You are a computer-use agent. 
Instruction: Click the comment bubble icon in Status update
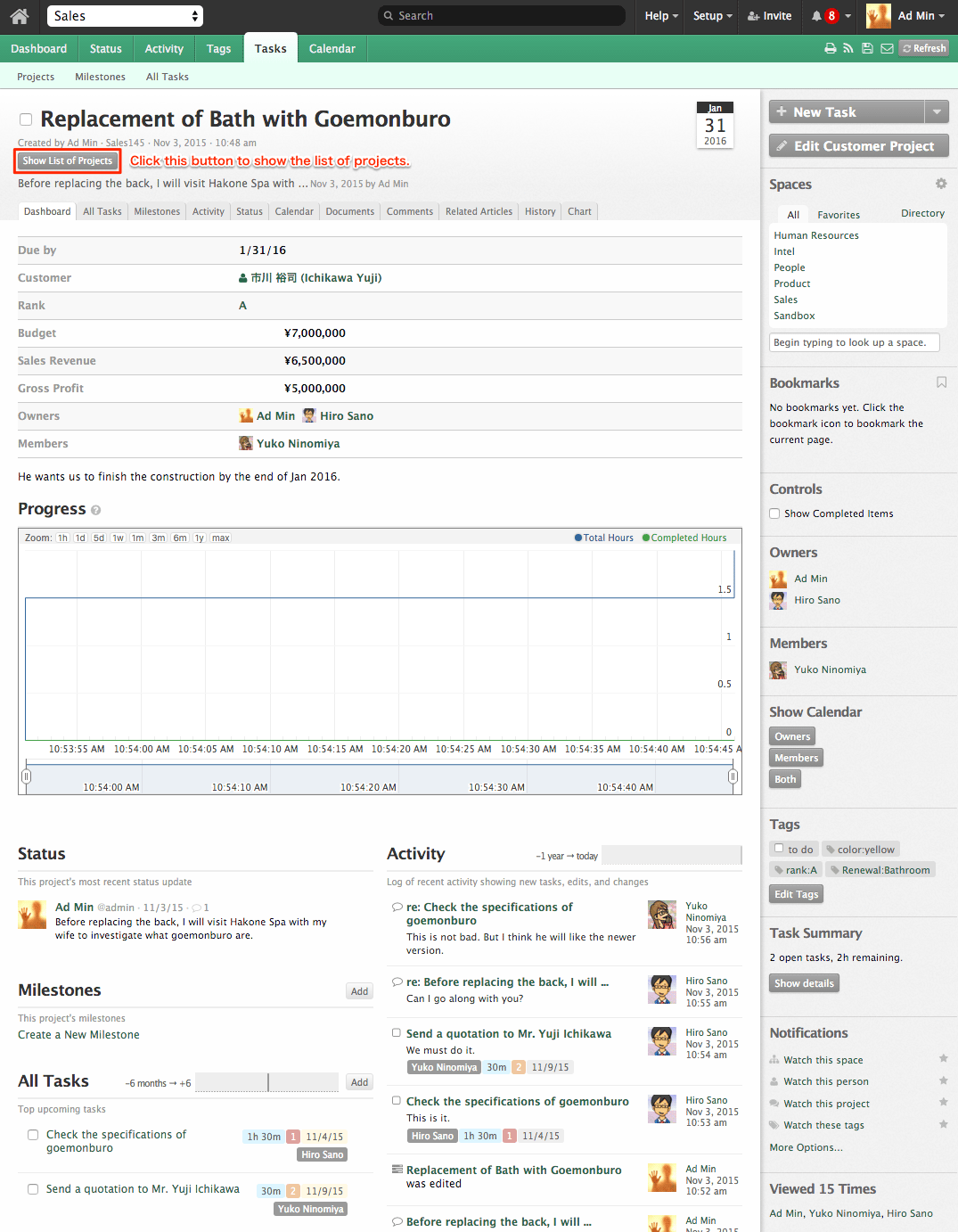click(x=196, y=908)
